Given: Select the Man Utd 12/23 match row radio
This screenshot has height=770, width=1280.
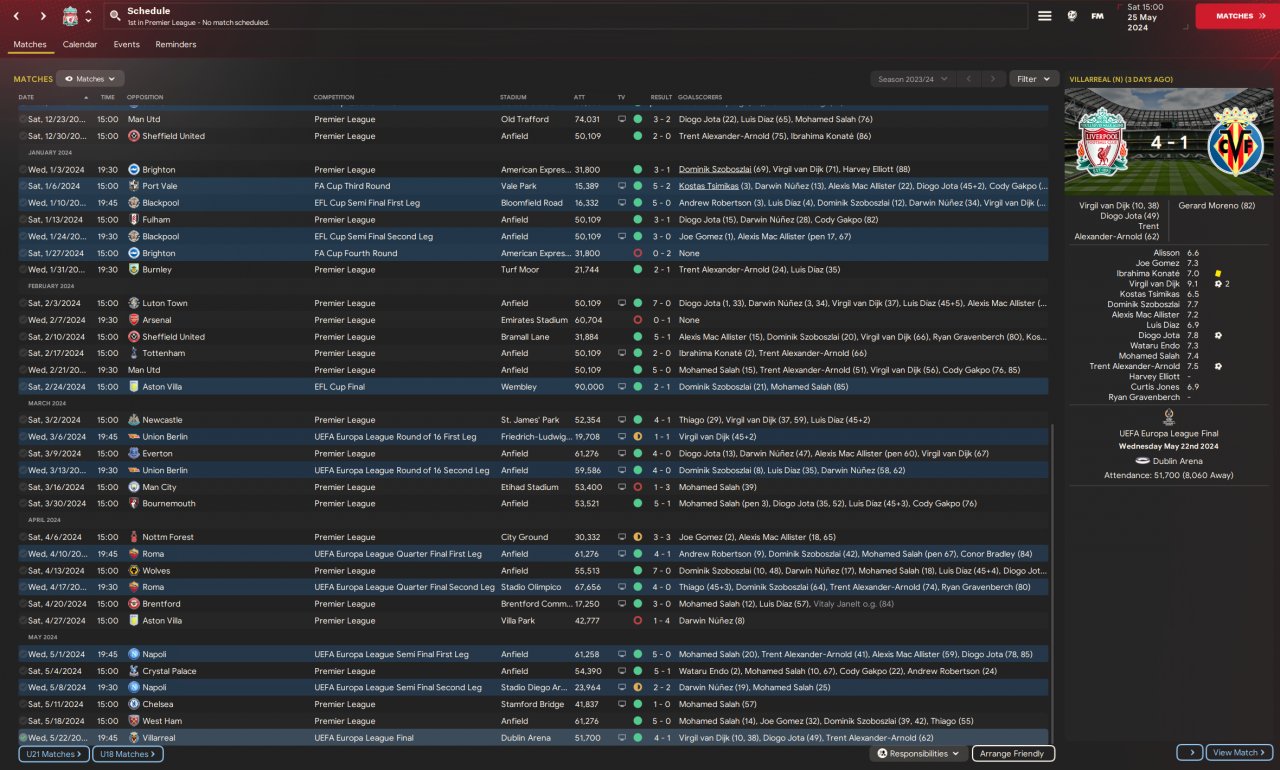Looking at the screenshot, I should coord(23,119).
